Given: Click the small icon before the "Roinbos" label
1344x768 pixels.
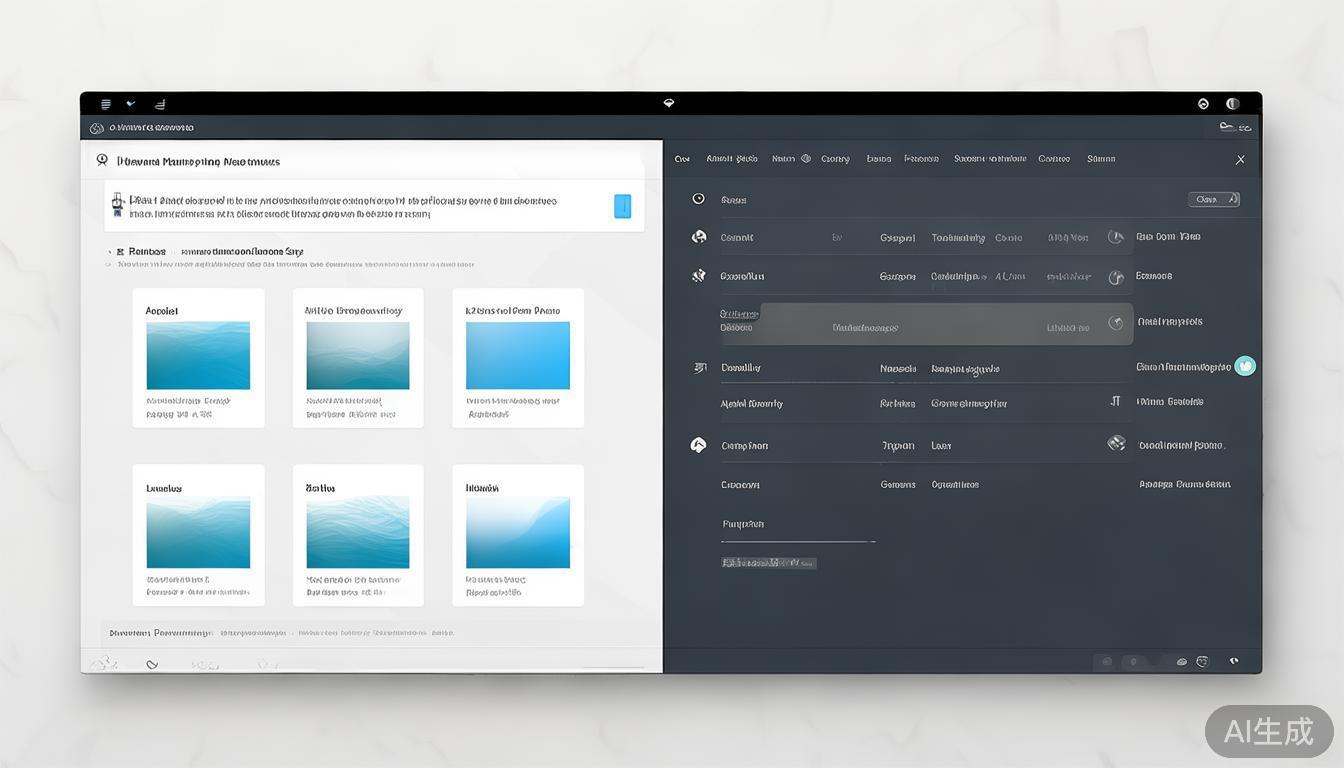Looking at the screenshot, I should (120, 252).
